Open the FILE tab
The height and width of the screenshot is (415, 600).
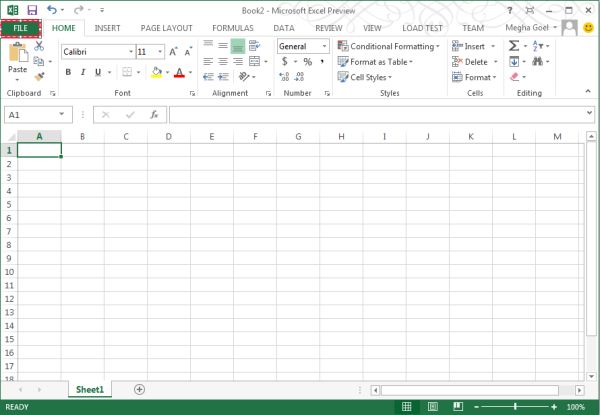click(x=21, y=28)
